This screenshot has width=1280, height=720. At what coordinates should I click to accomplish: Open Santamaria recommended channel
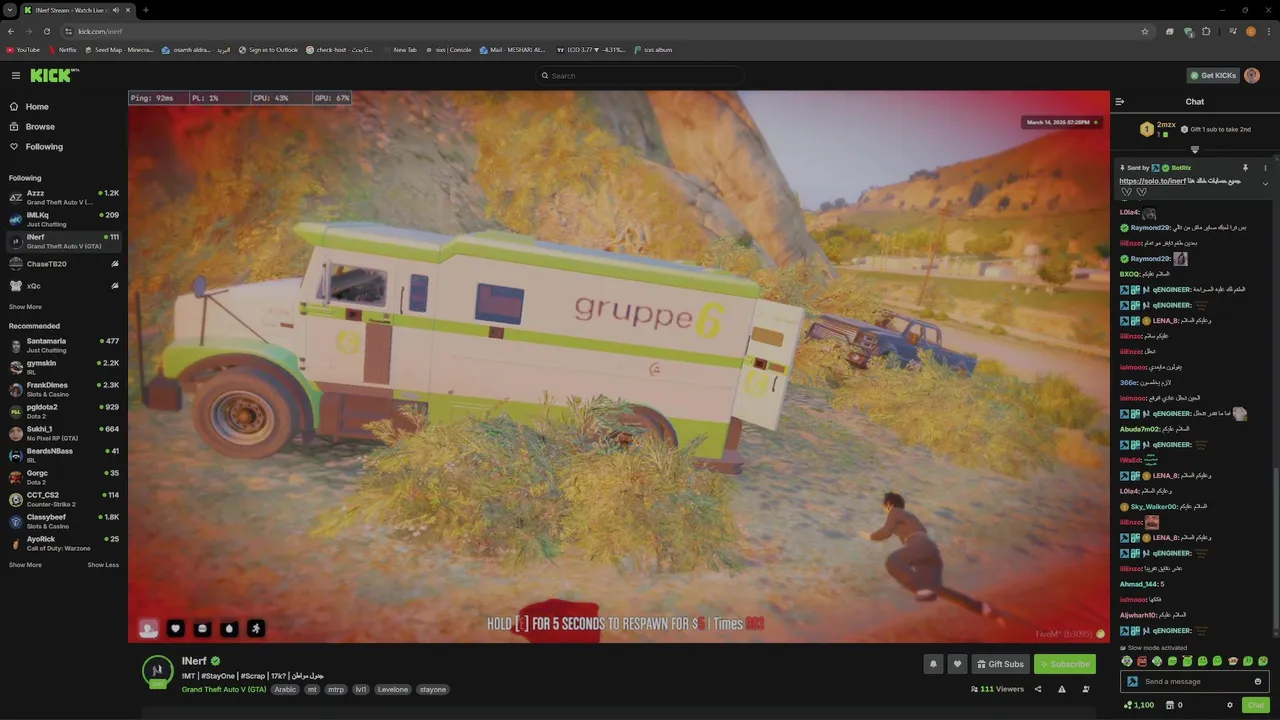coord(64,345)
